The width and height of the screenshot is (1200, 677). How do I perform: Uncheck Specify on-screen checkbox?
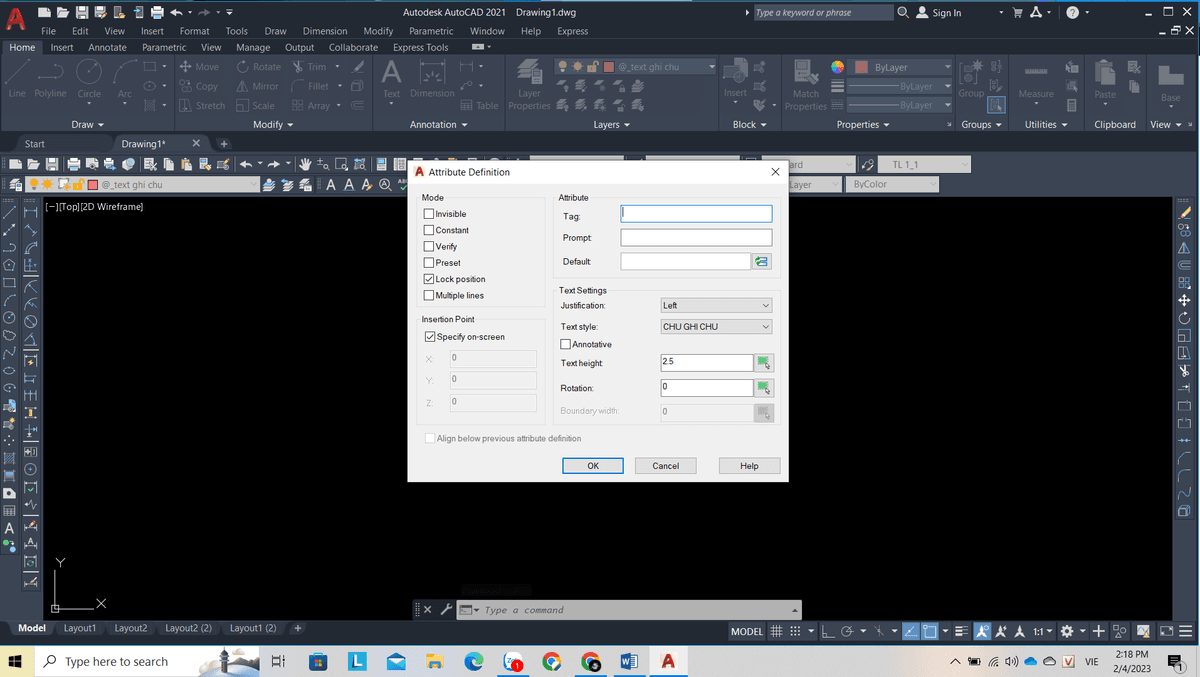[430, 337]
